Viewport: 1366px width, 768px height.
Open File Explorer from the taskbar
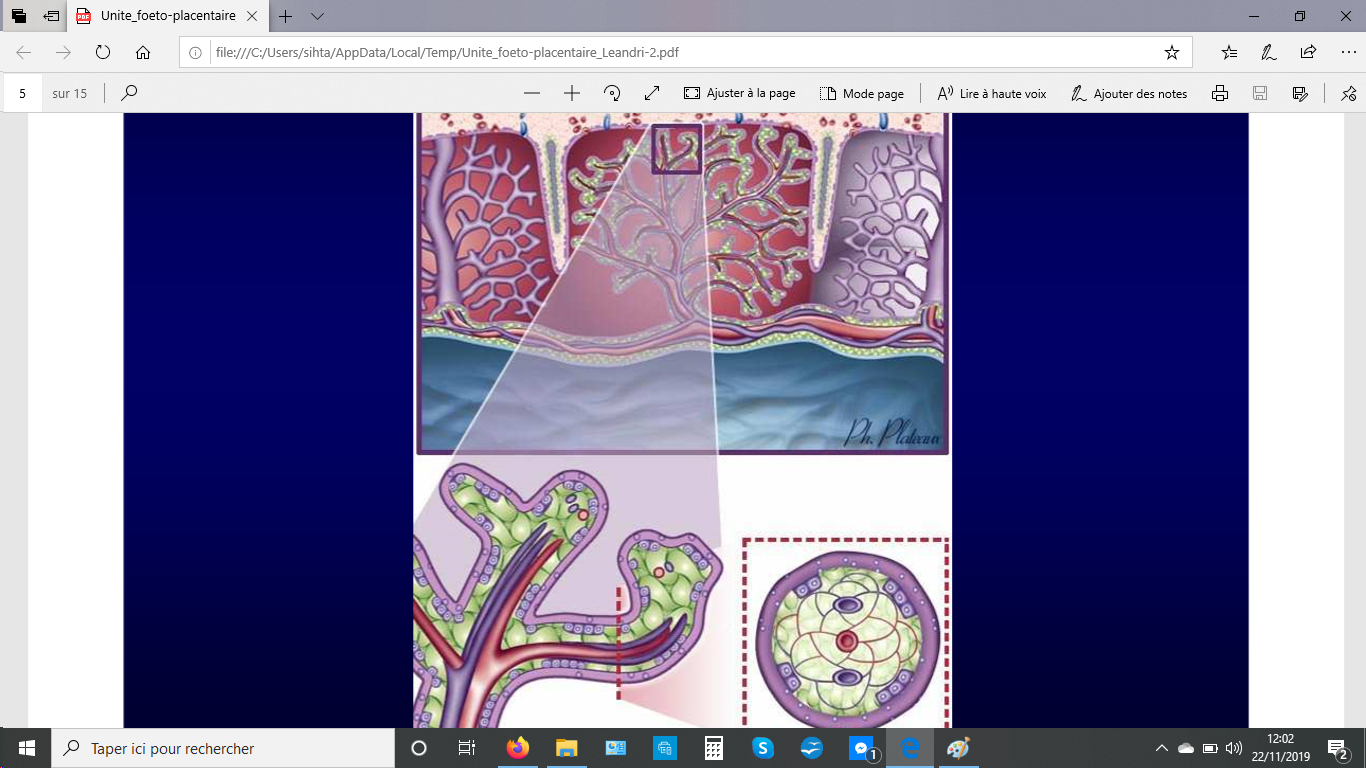[567, 748]
